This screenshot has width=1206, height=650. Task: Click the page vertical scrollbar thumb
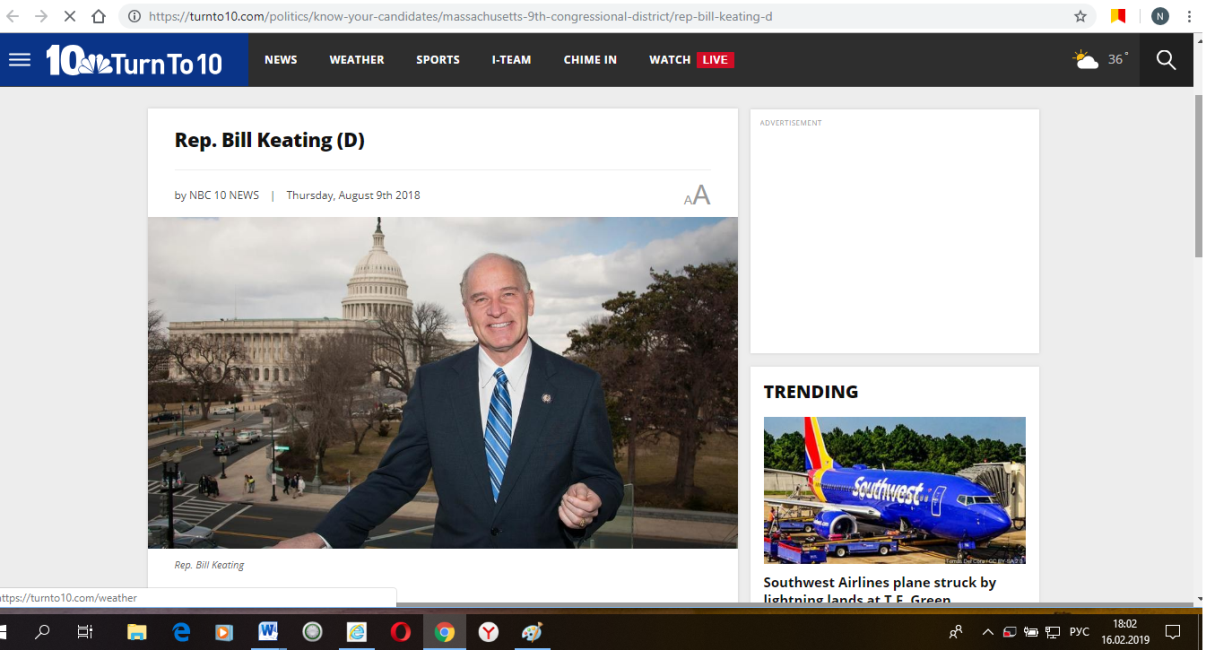tap(1199, 178)
